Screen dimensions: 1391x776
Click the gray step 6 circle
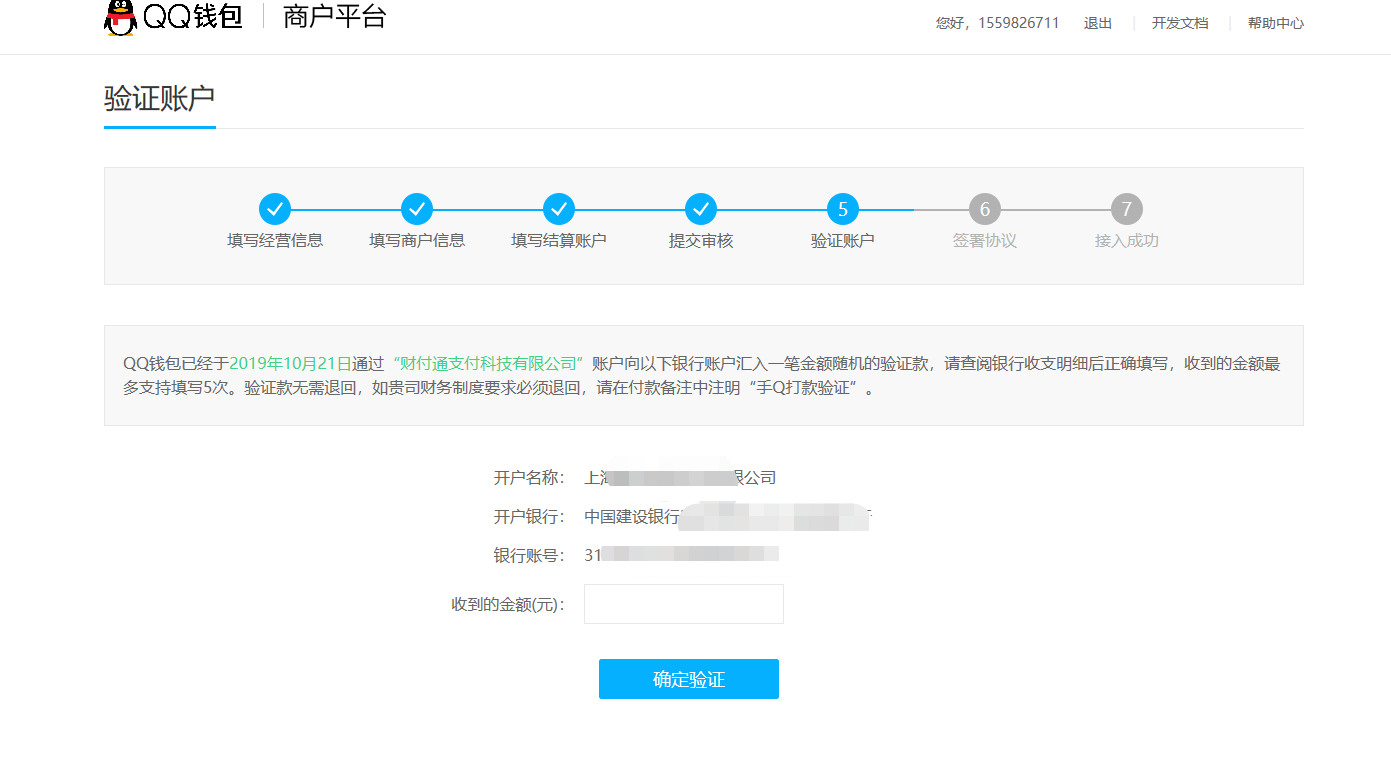[985, 209]
